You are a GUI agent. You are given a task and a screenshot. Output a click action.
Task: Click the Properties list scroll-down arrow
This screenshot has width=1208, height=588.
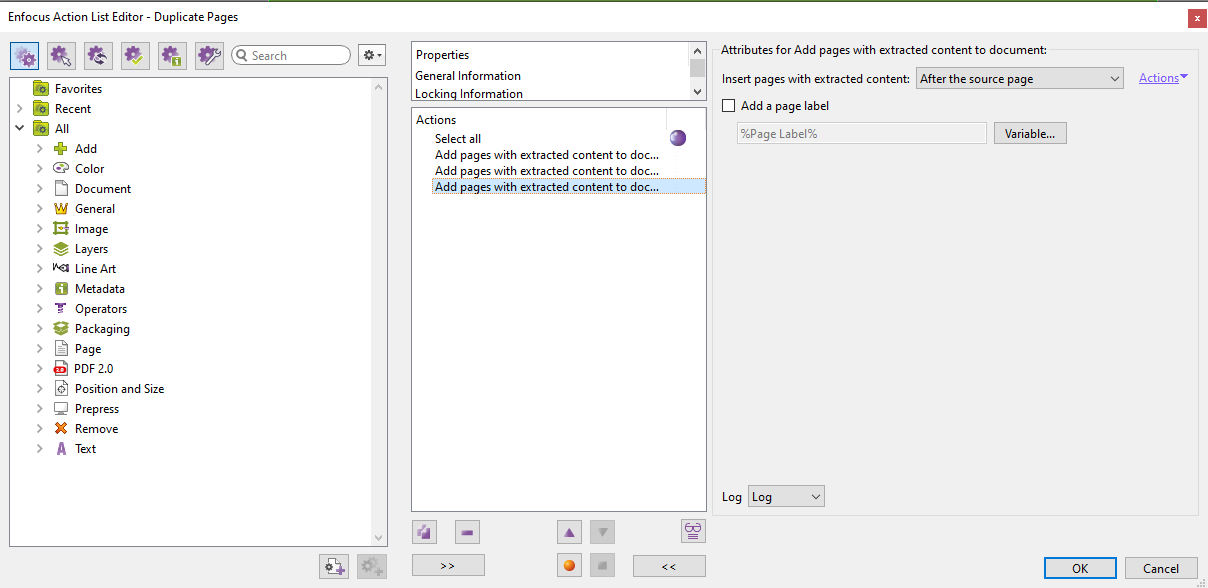(698, 91)
